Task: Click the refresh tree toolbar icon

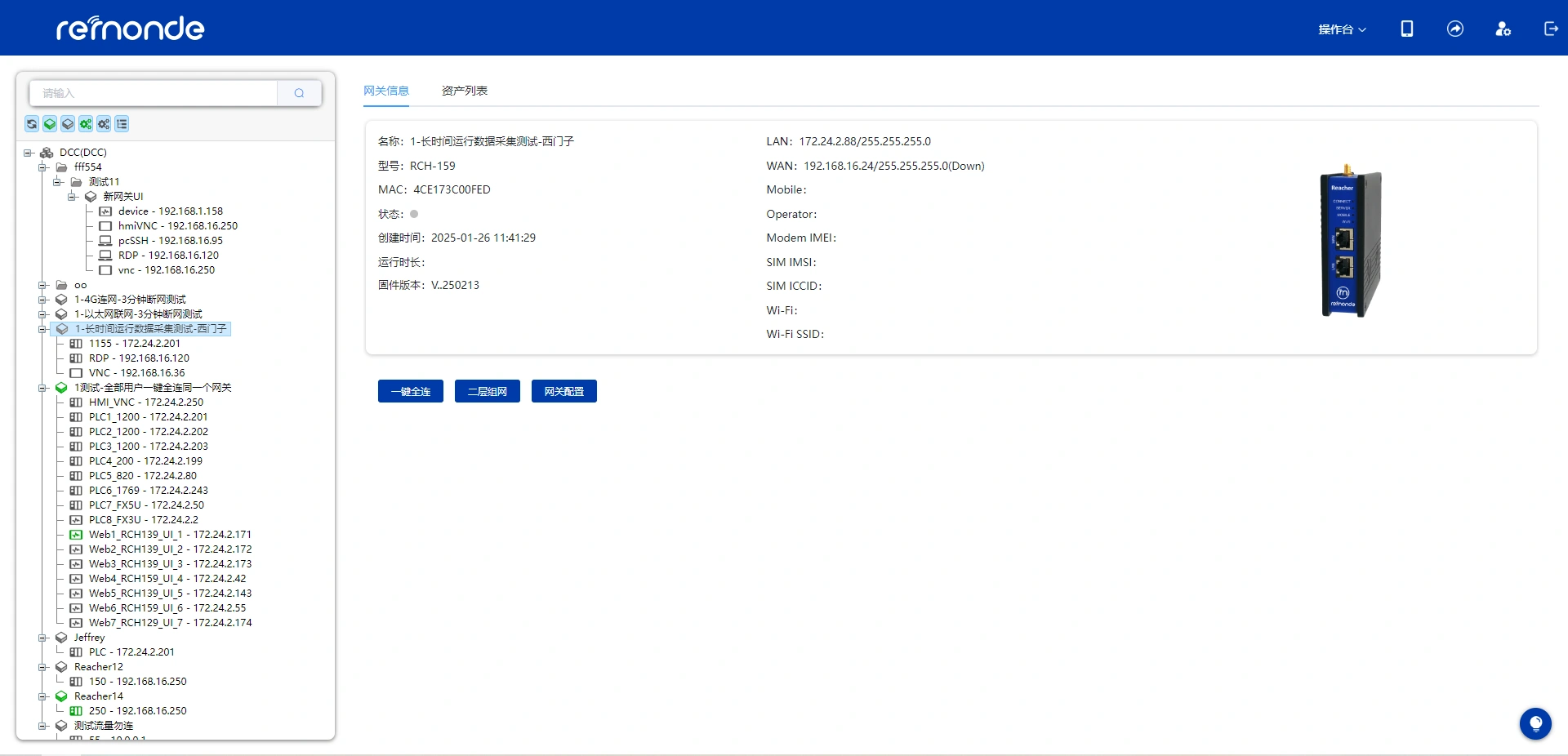Action: click(x=32, y=124)
